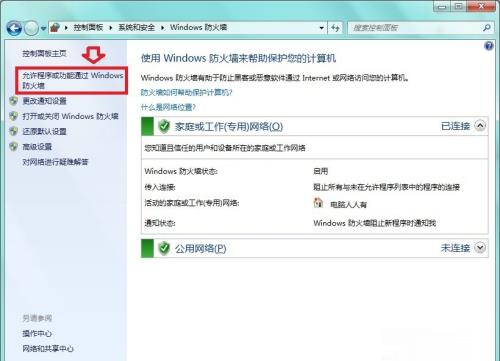This screenshot has width=500, height=361.
Task: Click 家庭或工作(专用)网络(O) section header
Action: pos(315,126)
